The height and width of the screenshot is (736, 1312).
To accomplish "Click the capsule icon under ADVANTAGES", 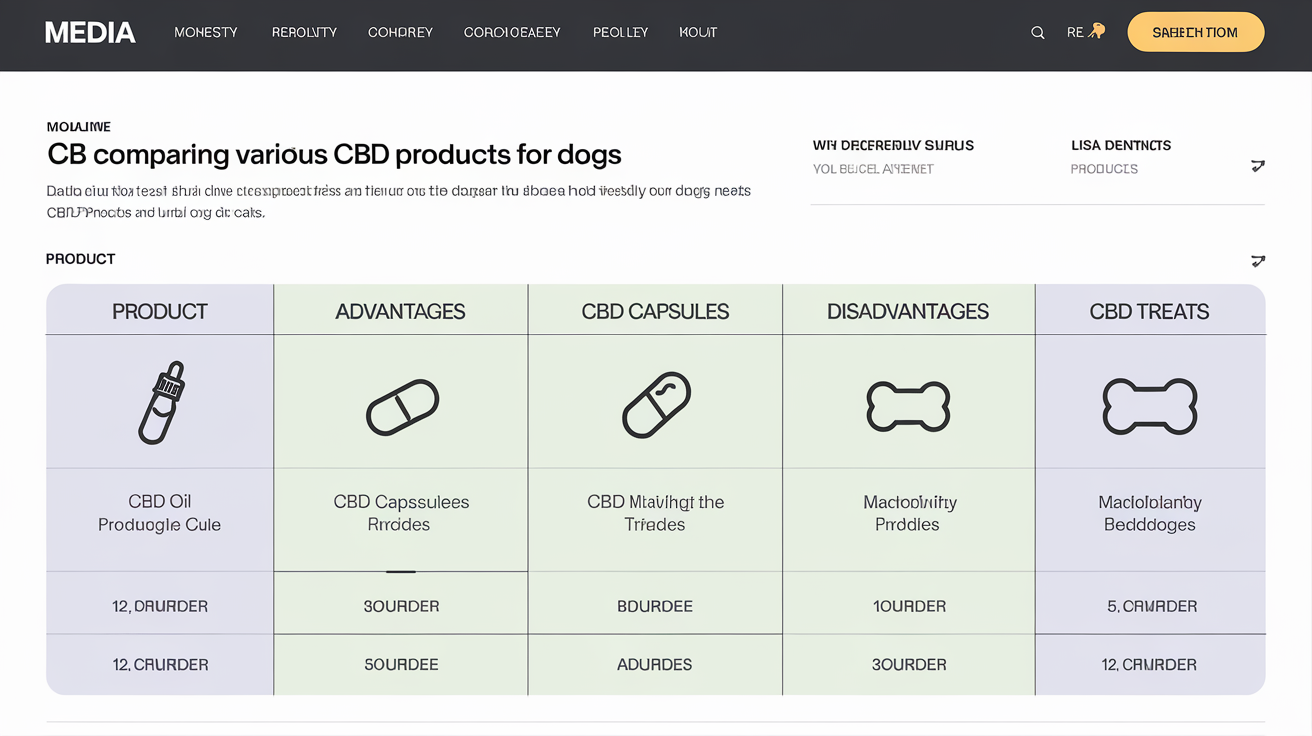I will tap(402, 407).
